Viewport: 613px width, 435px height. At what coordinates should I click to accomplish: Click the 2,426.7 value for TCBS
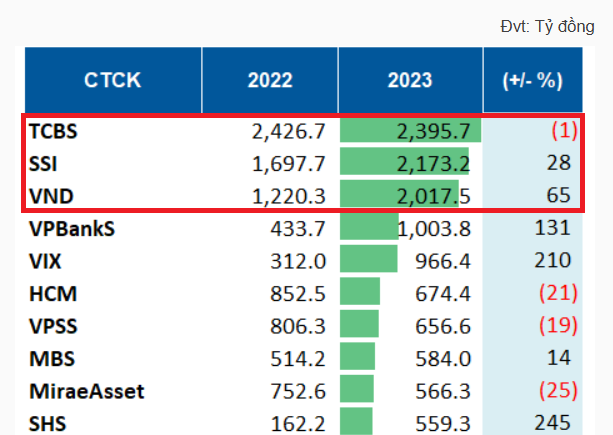click(289, 131)
